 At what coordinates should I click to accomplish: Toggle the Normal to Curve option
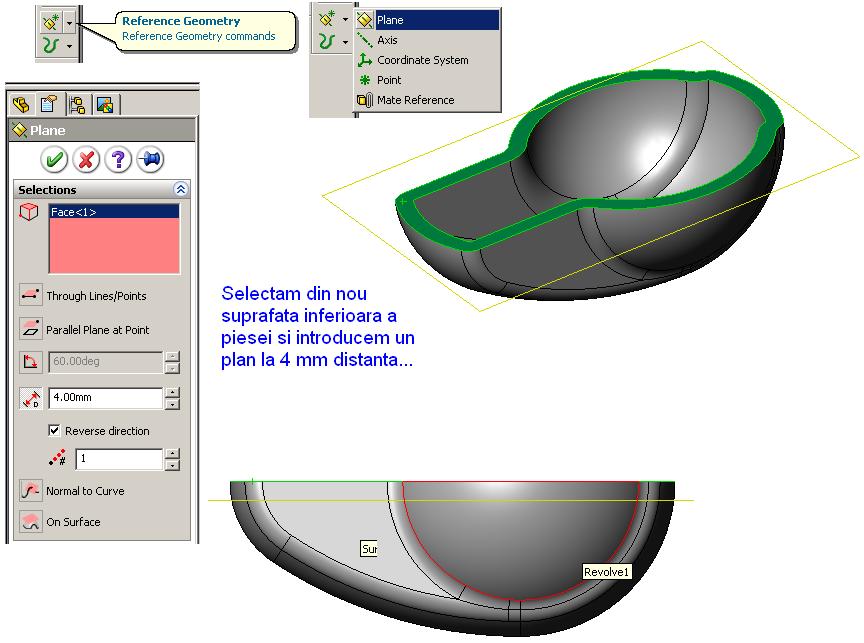30,490
